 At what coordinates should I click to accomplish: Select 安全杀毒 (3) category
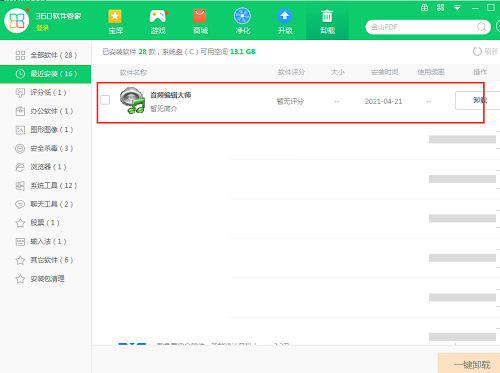point(46,148)
